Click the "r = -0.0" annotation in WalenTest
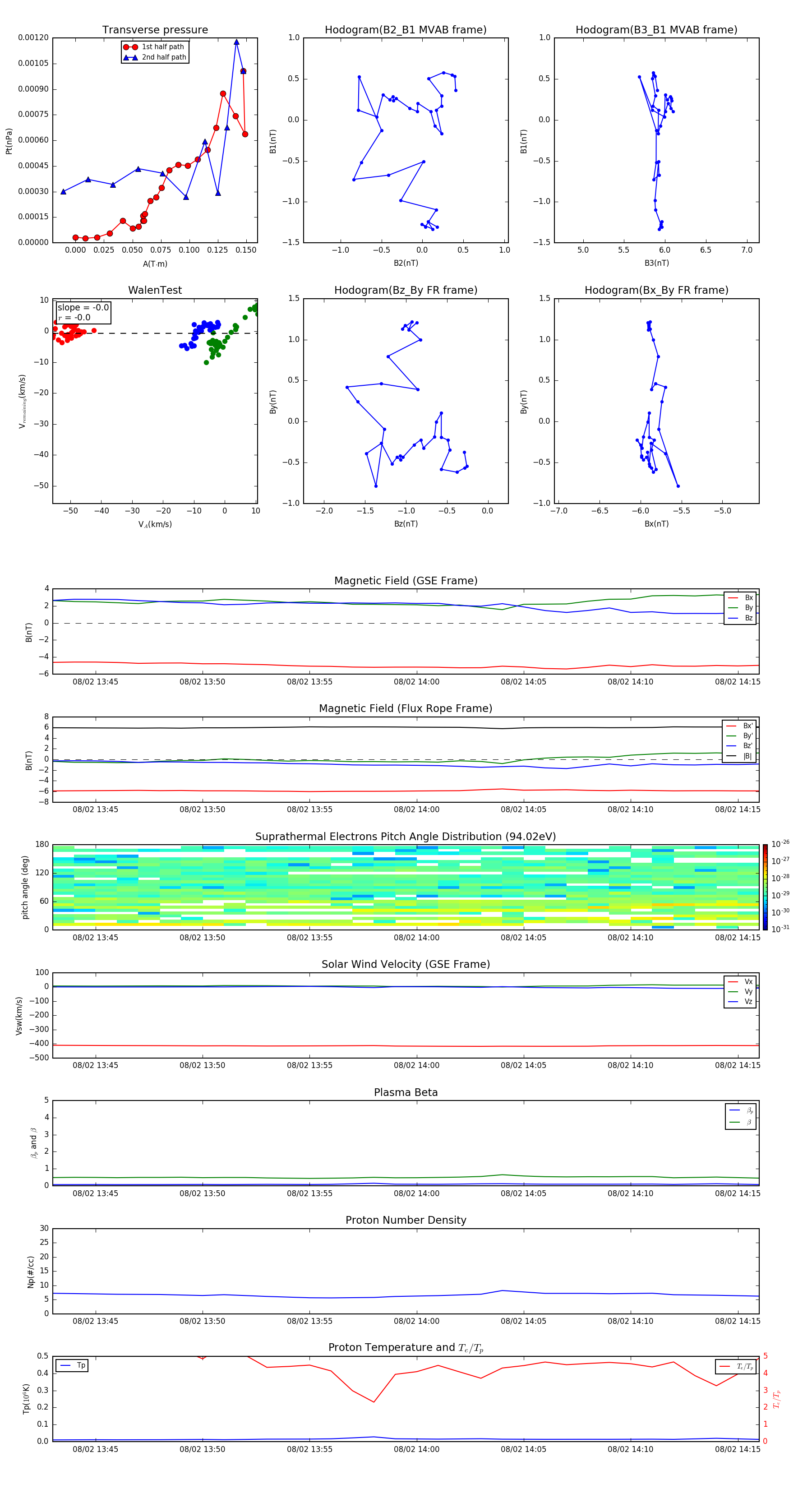The width and height of the screenshot is (812, 1489). pos(74,317)
